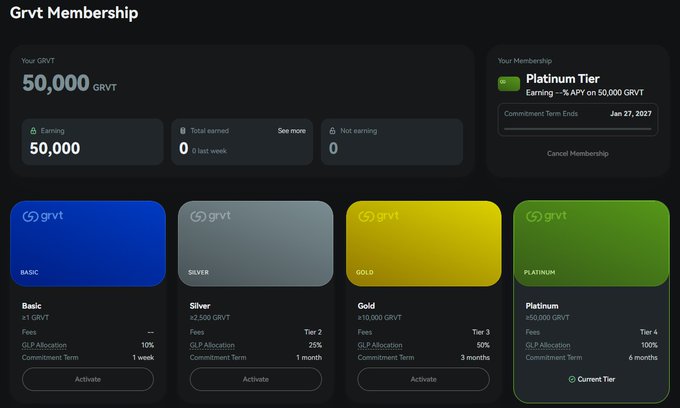Click the Platinum Tier title

[562, 78]
